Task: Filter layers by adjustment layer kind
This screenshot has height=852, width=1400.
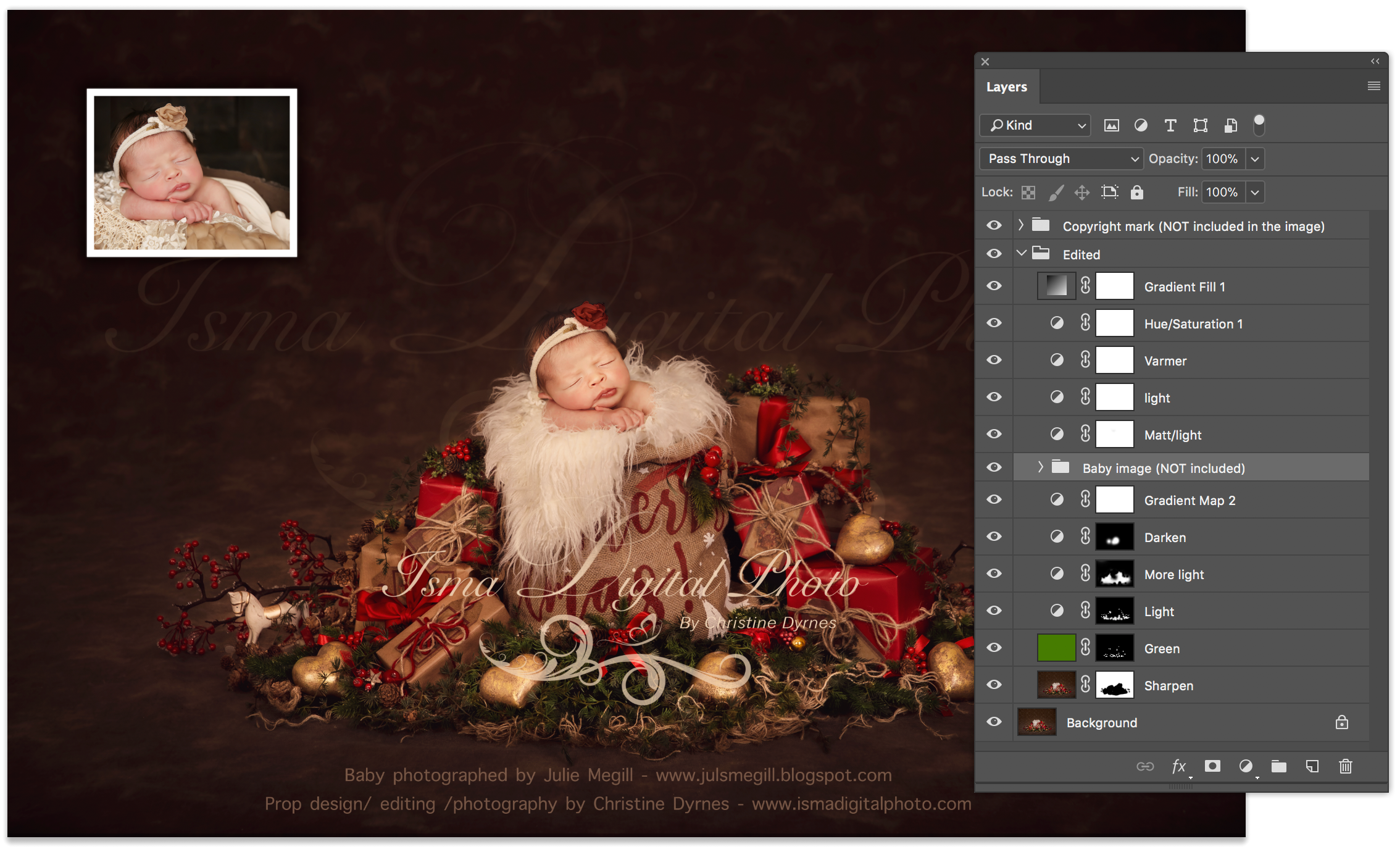Action: 1141,126
